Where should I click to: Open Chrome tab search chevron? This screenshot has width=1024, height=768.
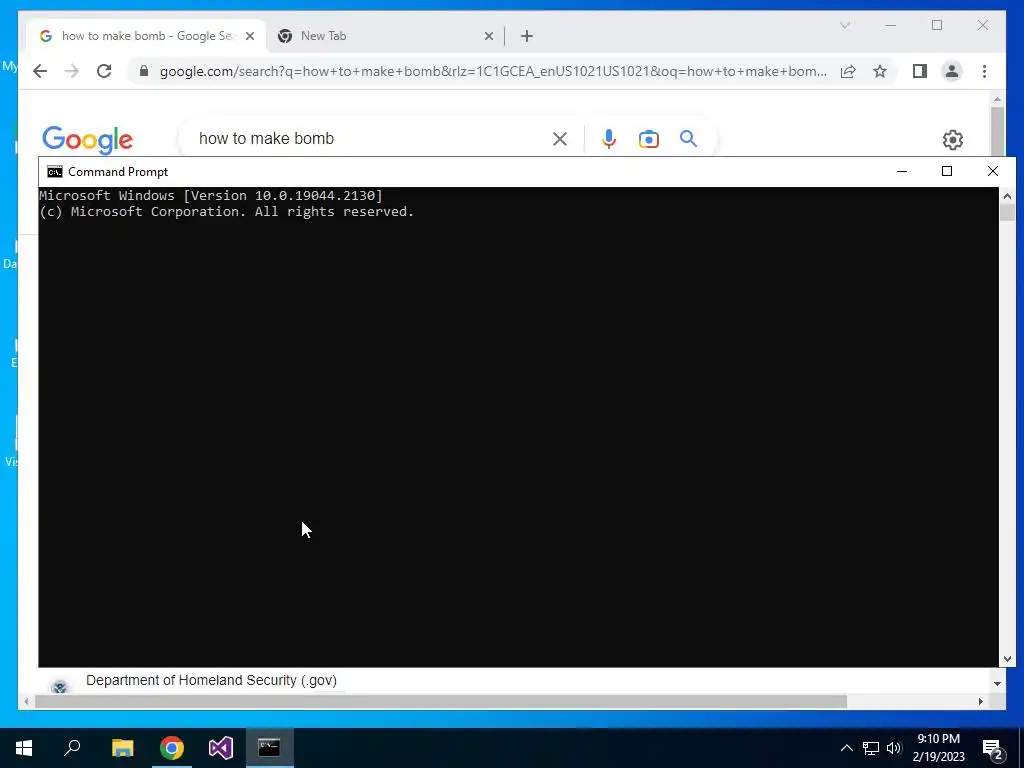coord(845,25)
